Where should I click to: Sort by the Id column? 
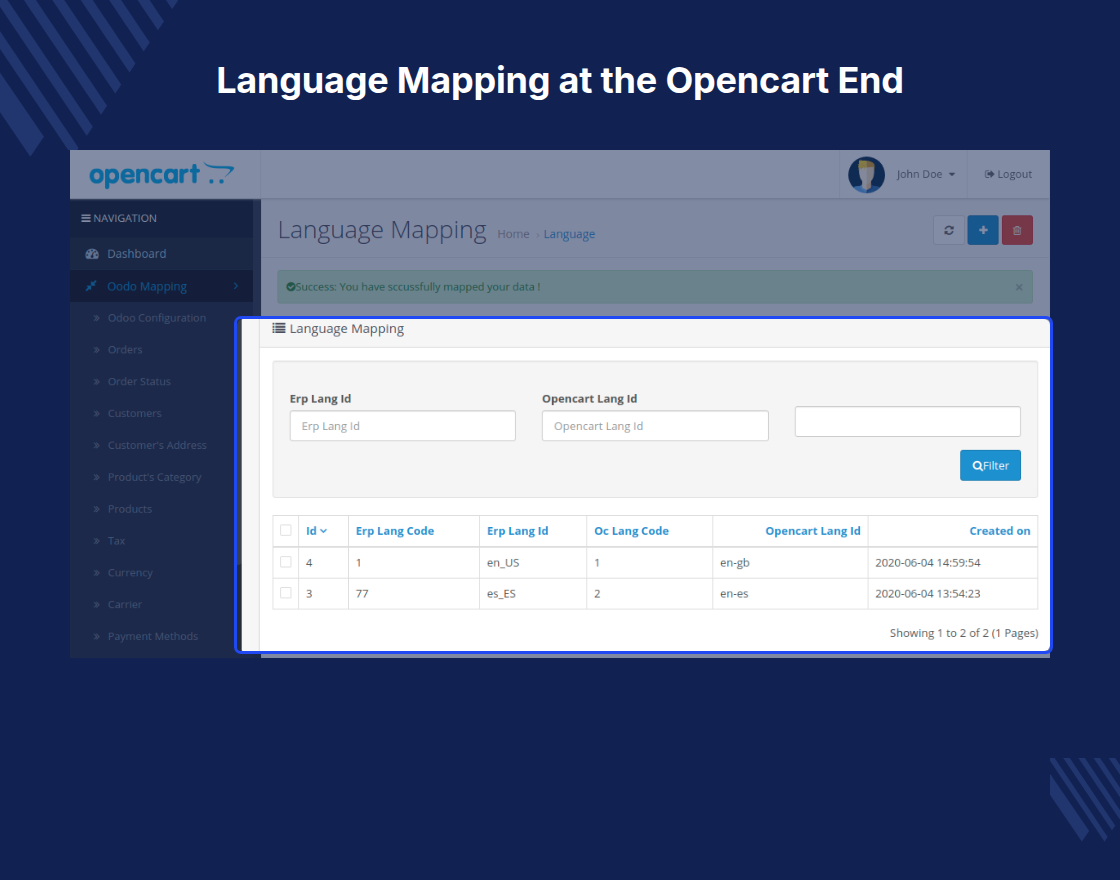tap(316, 531)
